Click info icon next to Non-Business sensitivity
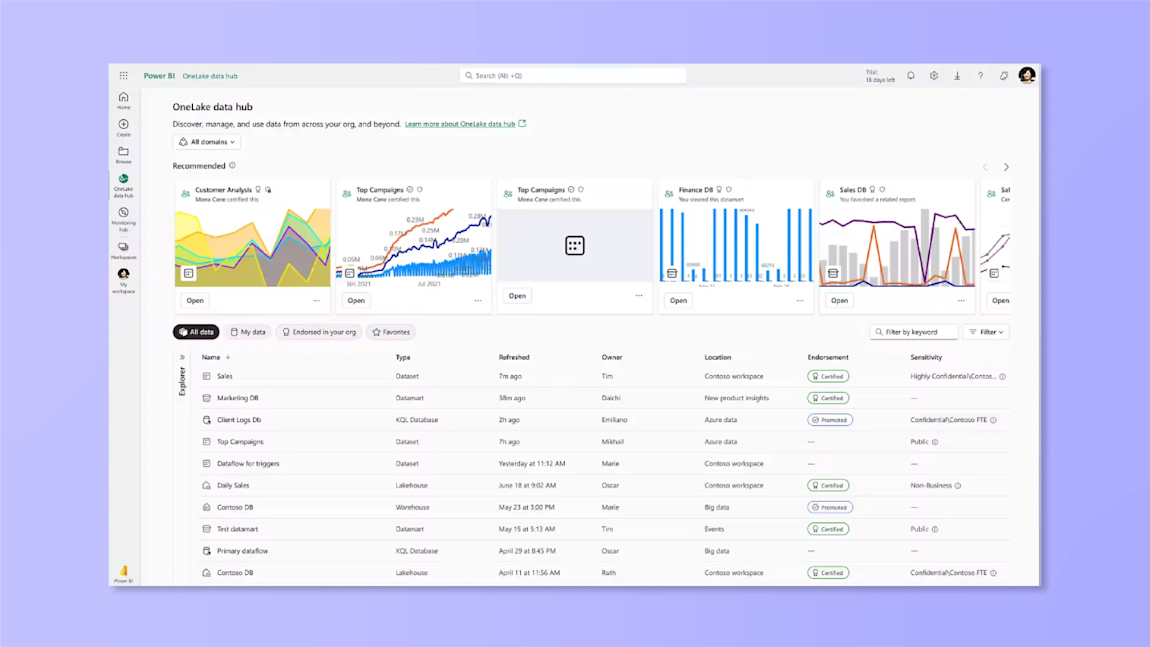 [958, 486]
